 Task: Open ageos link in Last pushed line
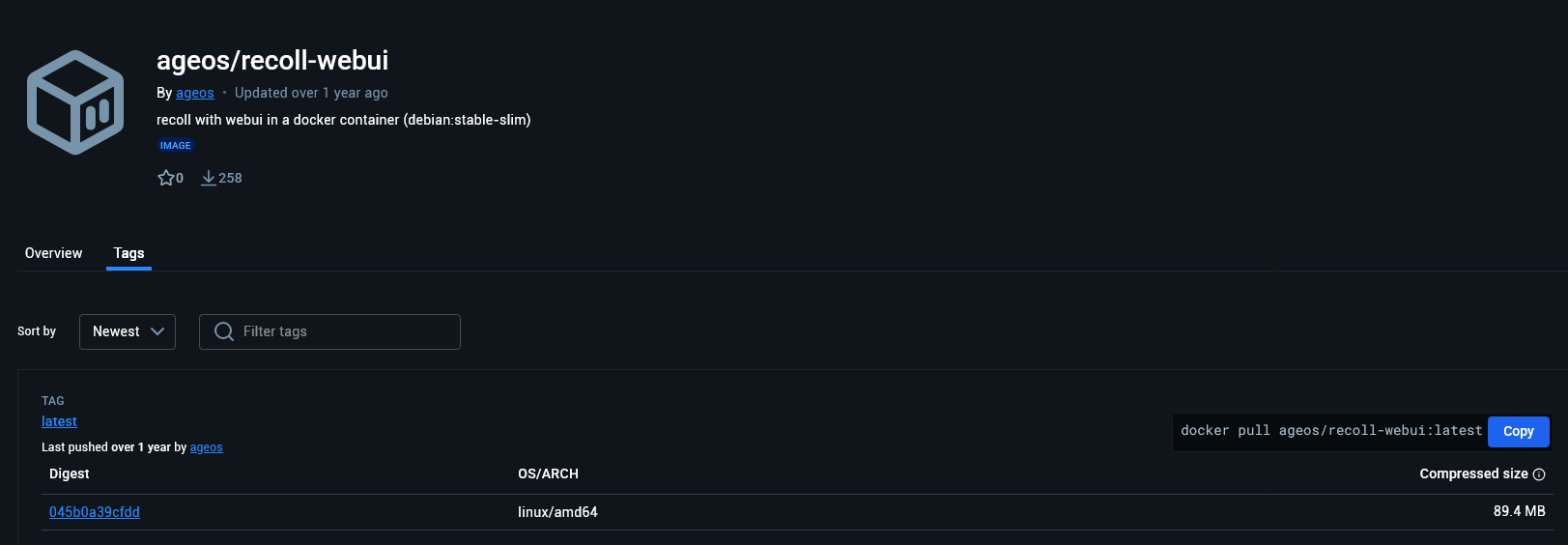(207, 447)
